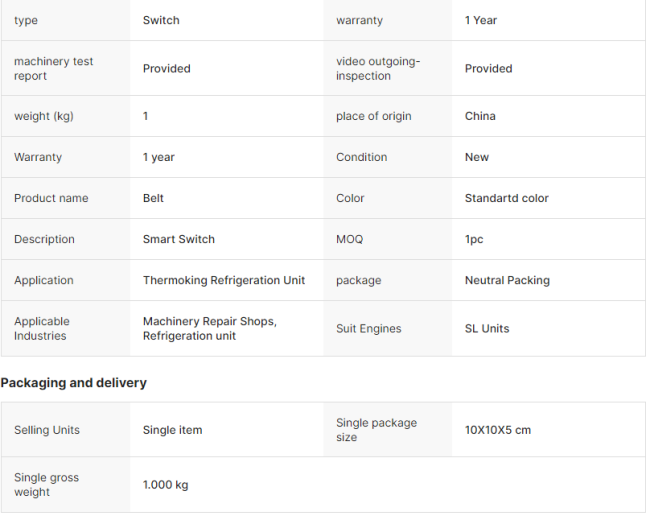650x520 pixels.
Task: Click the 'weight (kg)' label
Action: pos(43,116)
